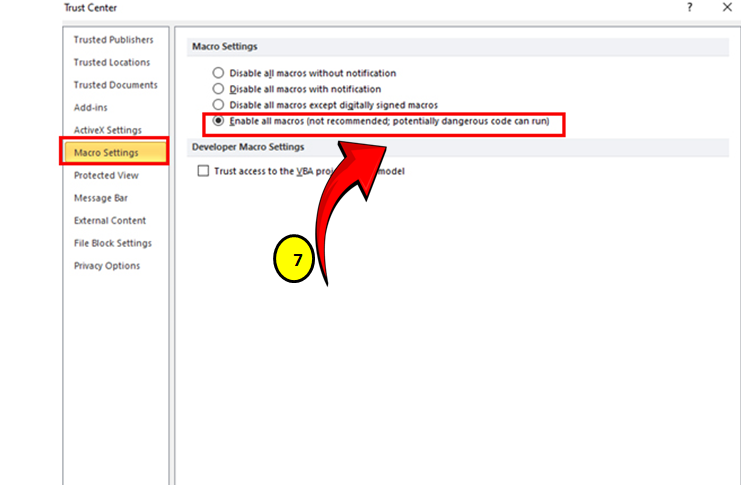Open File Block Settings
Image resolution: width=741 pixels, height=485 pixels.
pos(112,243)
